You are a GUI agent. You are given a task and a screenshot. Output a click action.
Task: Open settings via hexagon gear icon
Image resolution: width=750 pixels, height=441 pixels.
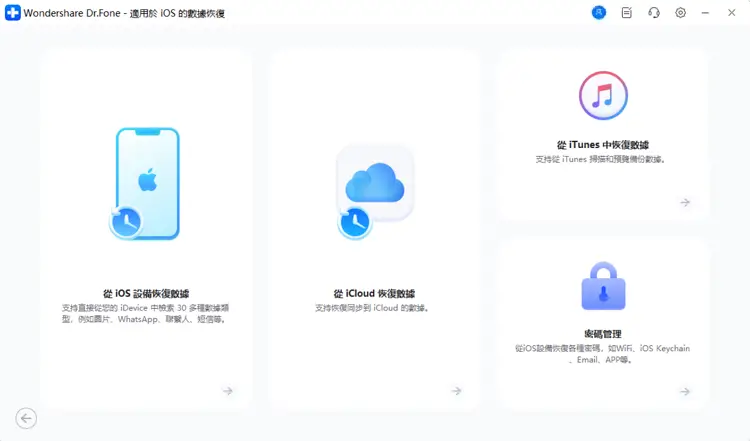[680, 13]
